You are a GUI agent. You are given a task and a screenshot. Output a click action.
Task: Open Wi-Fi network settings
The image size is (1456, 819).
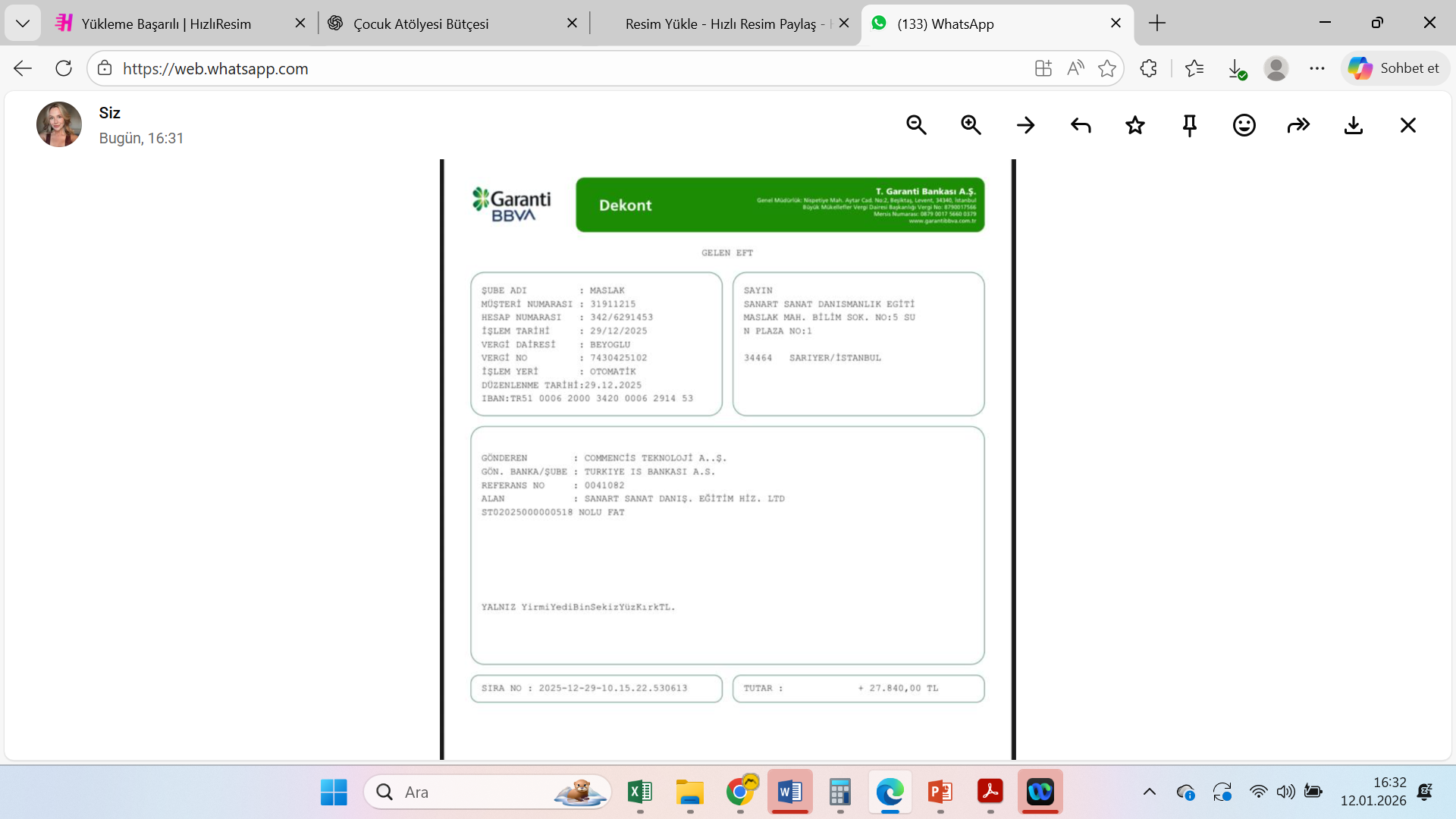pos(1259,792)
